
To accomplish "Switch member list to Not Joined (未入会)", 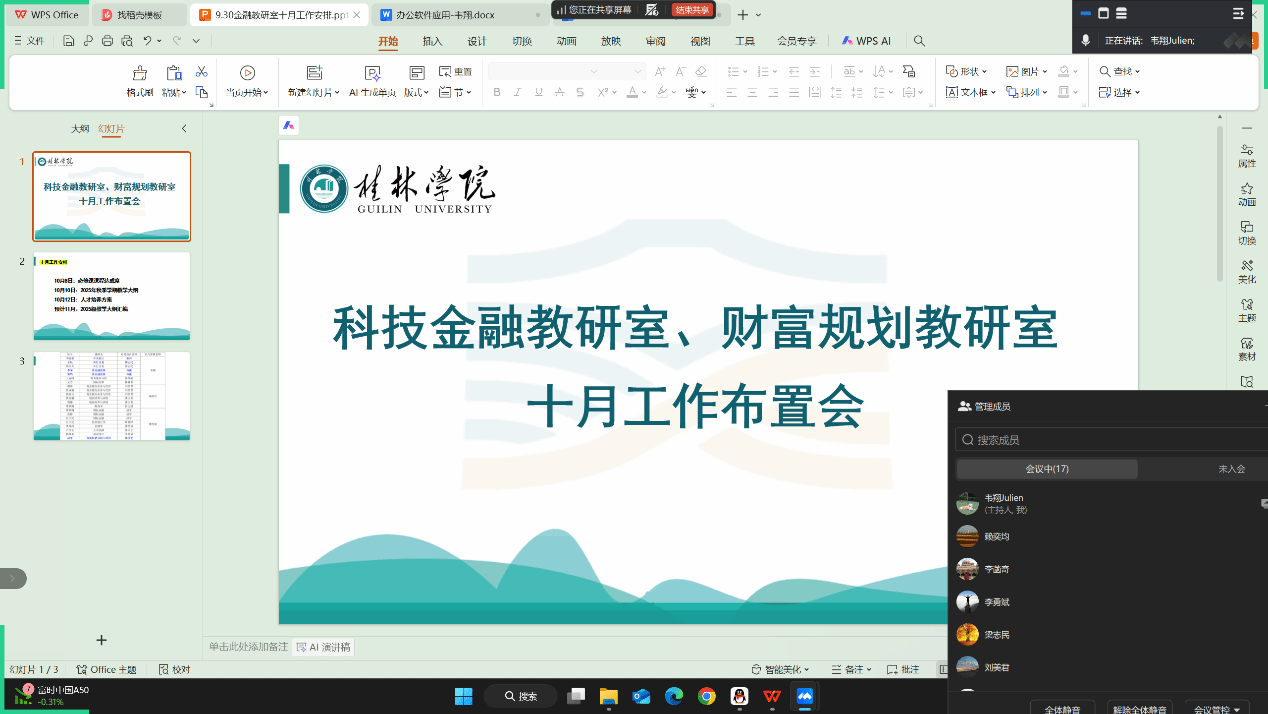I will (1230, 469).
